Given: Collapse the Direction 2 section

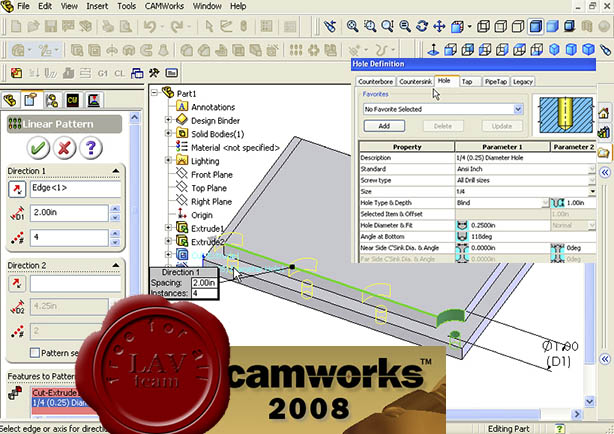Looking at the screenshot, I should 116,265.
